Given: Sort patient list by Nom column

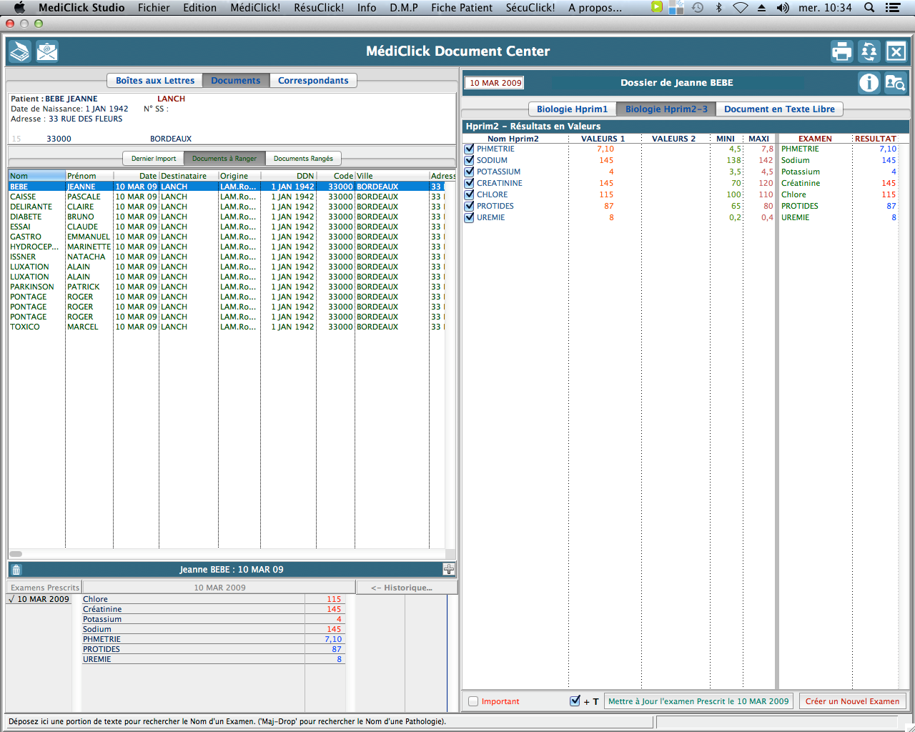Looking at the screenshot, I should coord(36,176).
